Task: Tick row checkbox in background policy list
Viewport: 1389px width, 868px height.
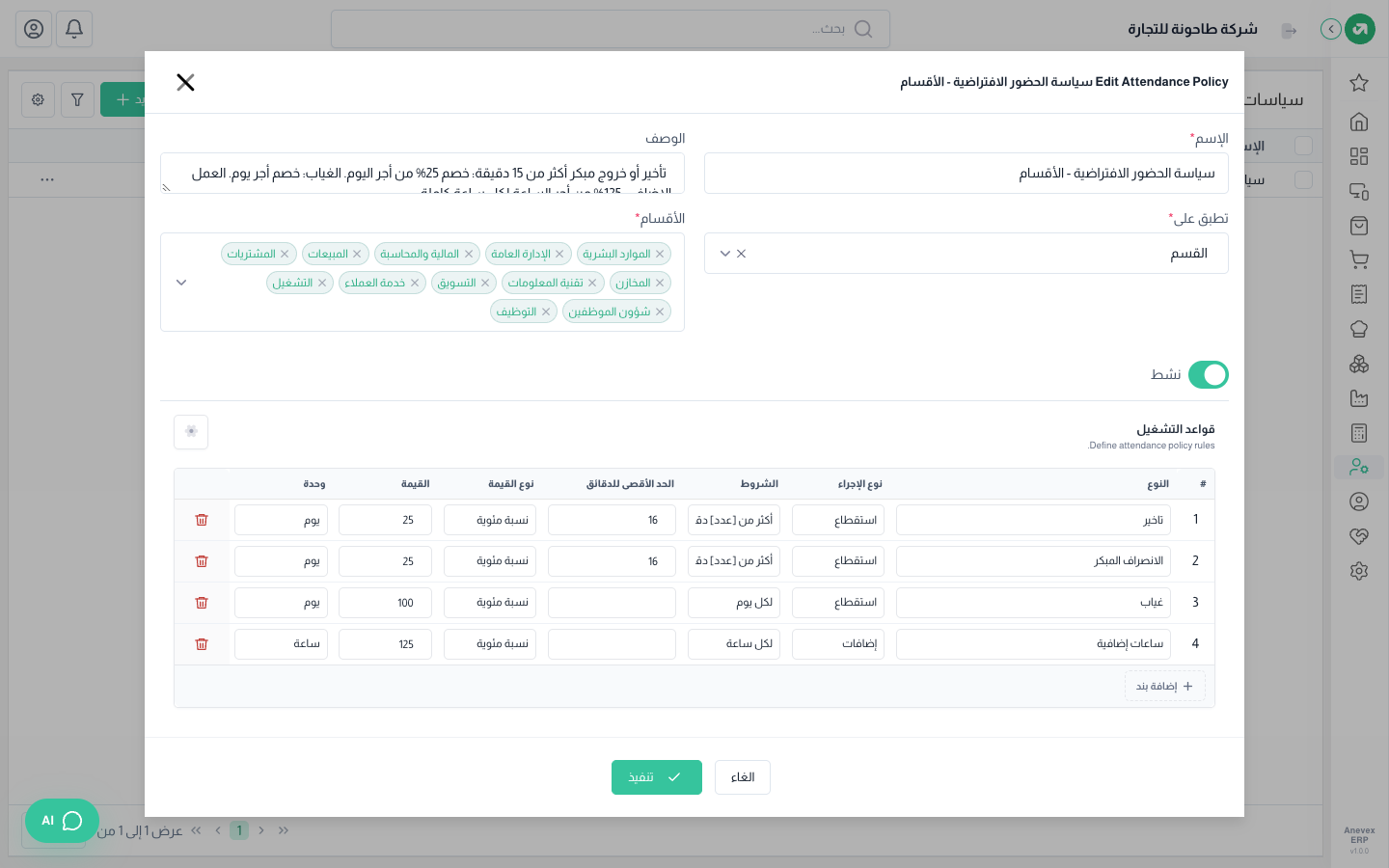Action: point(1303,180)
